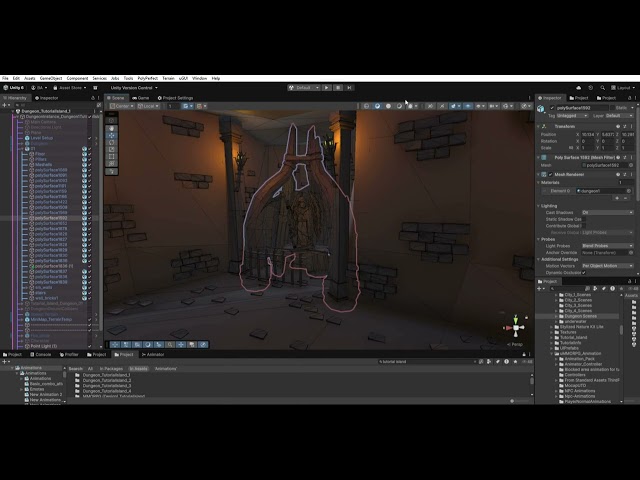640x480 pixels.
Task: Remove material slot with minus button
Action: [x=626, y=198]
